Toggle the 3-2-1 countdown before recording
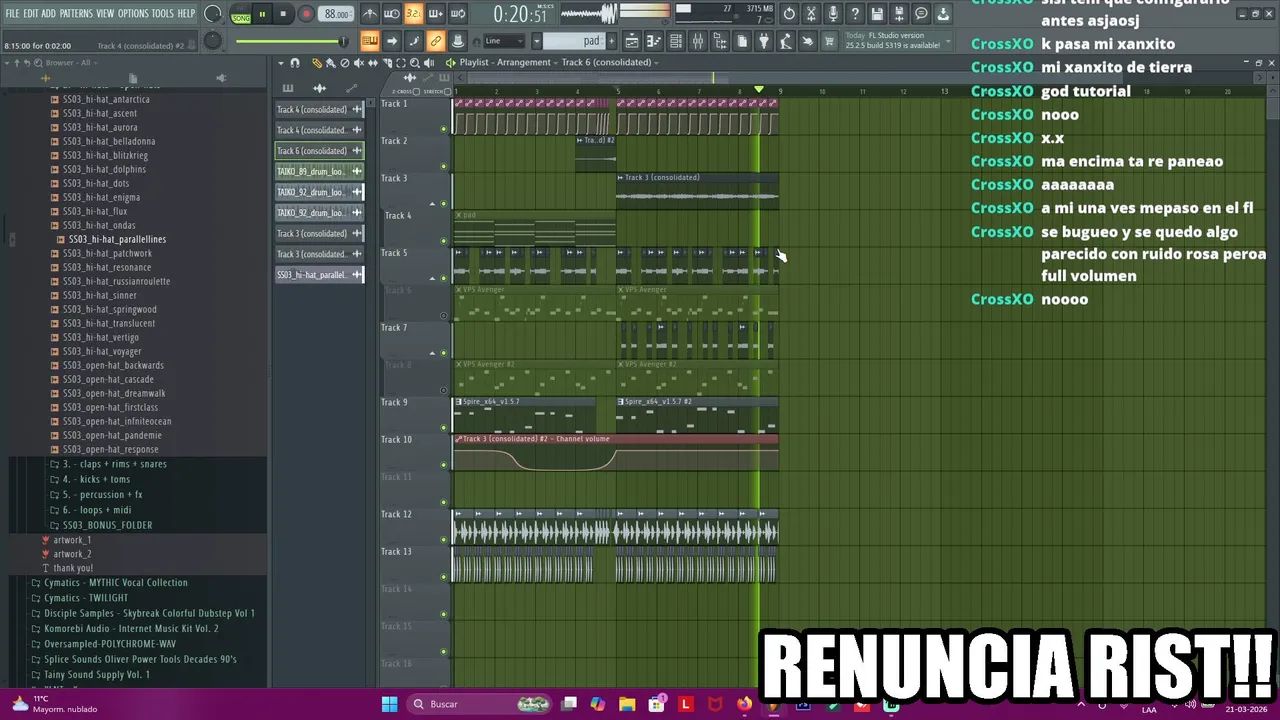 click(413, 14)
